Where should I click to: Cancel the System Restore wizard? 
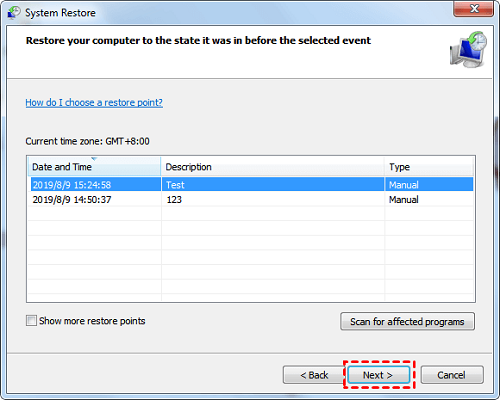click(x=452, y=375)
